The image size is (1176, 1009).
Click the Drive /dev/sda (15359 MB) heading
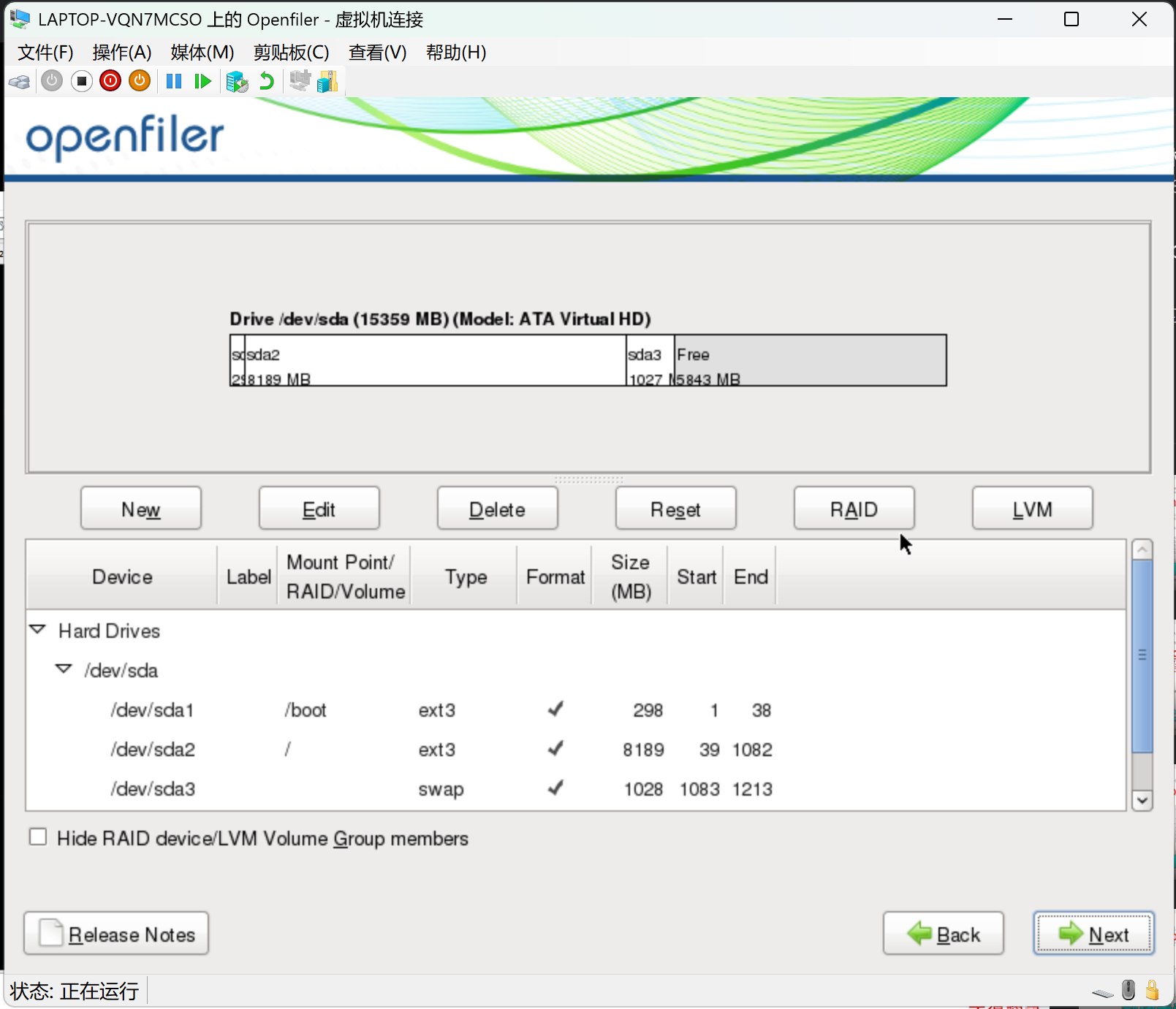[440, 319]
